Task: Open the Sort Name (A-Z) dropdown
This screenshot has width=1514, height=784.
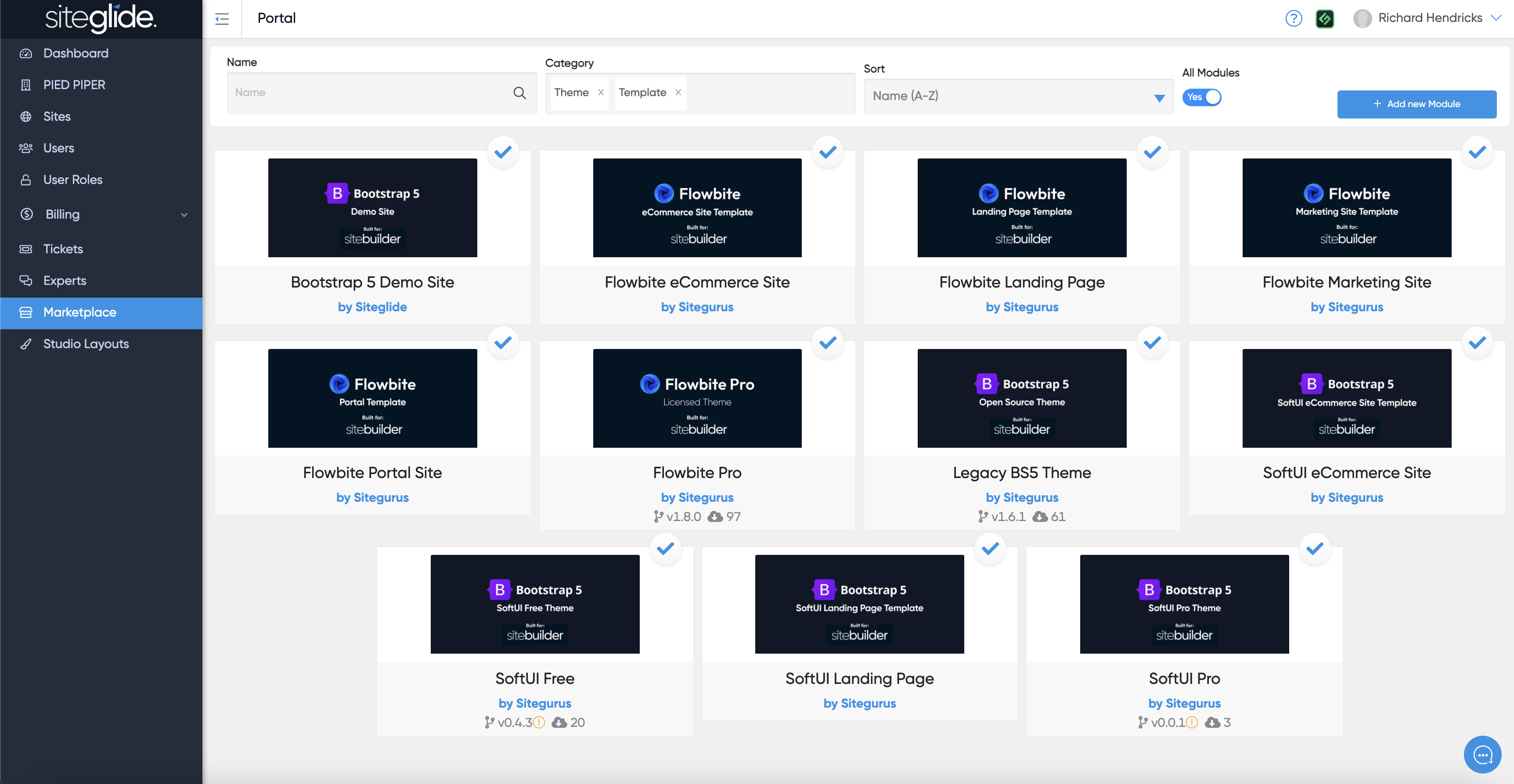Action: [1018, 97]
